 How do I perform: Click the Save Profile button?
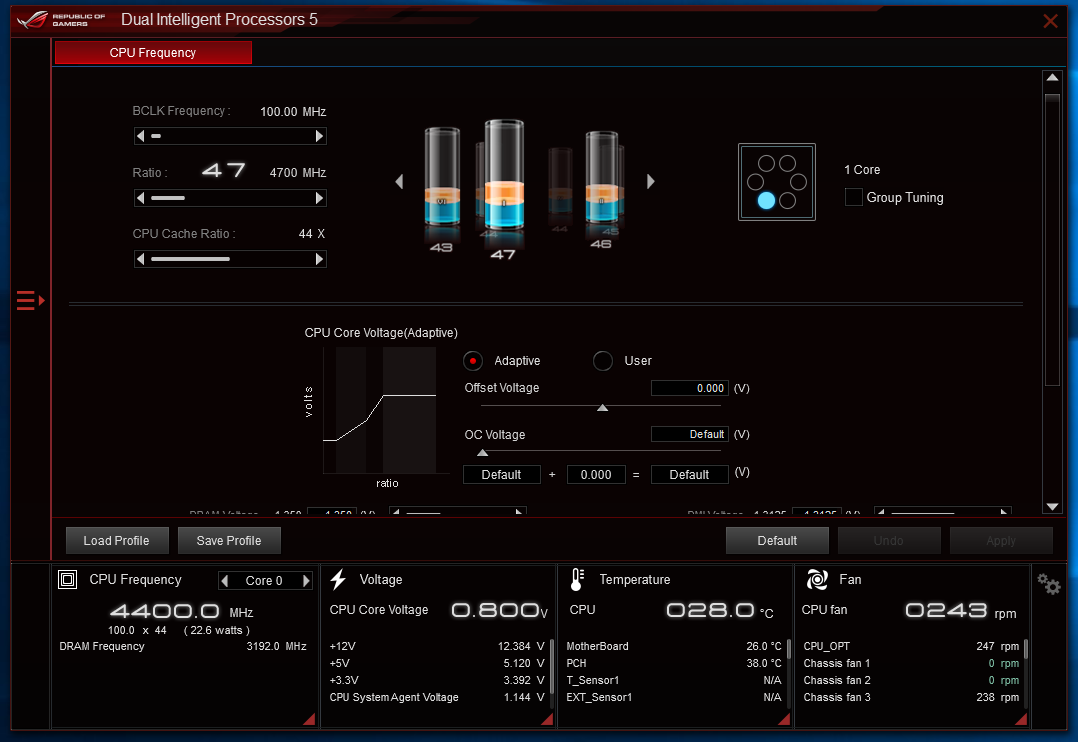click(229, 541)
